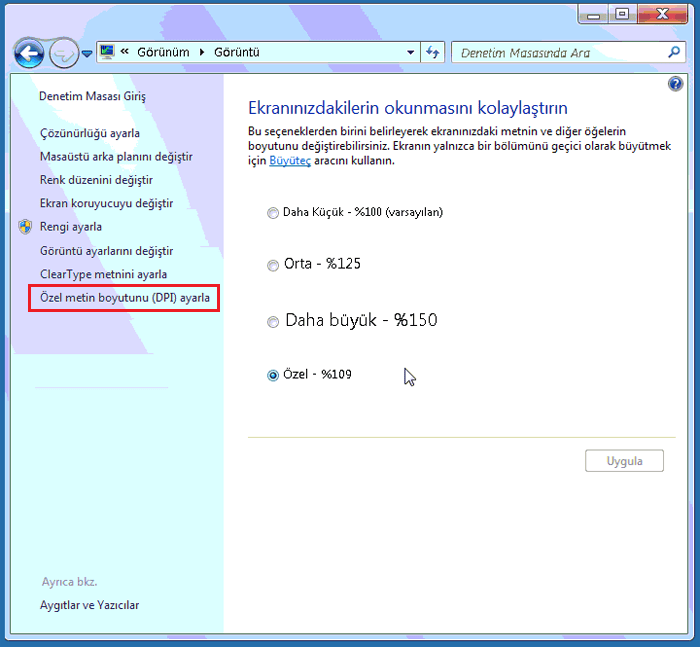
Task: Go back using the Back arrow button
Action: [29, 54]
